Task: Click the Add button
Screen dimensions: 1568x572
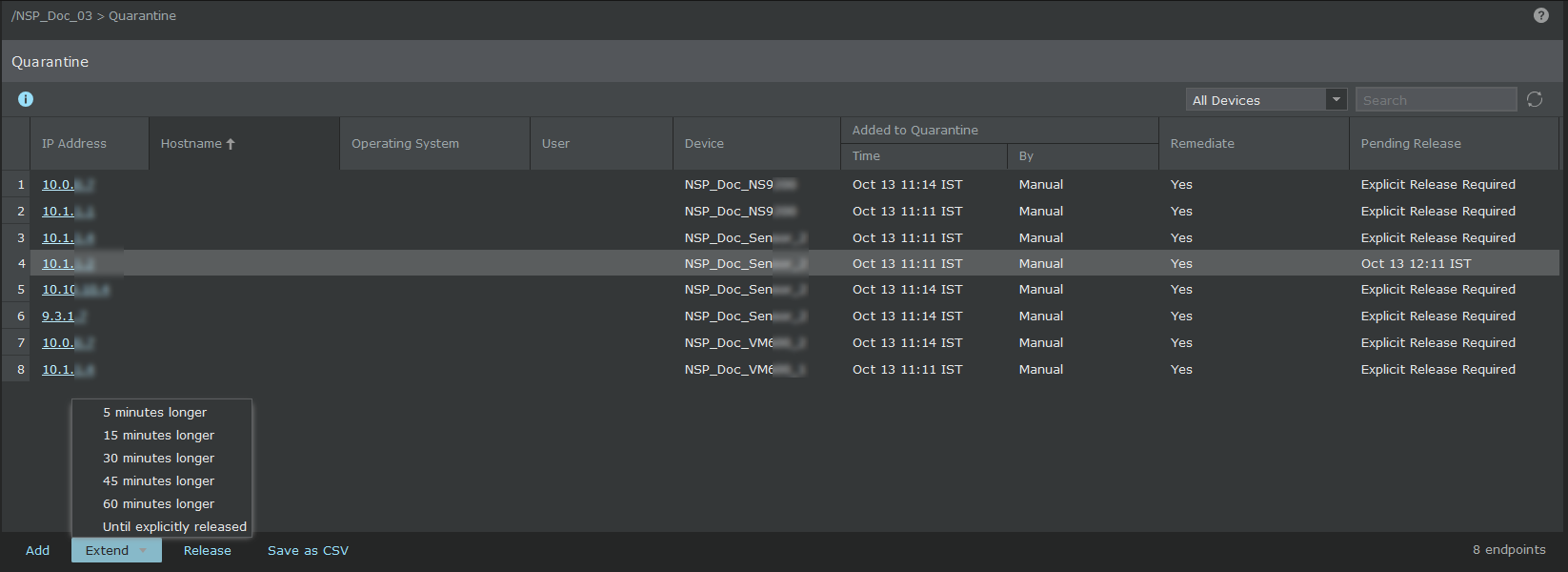Action: (37, 550)
